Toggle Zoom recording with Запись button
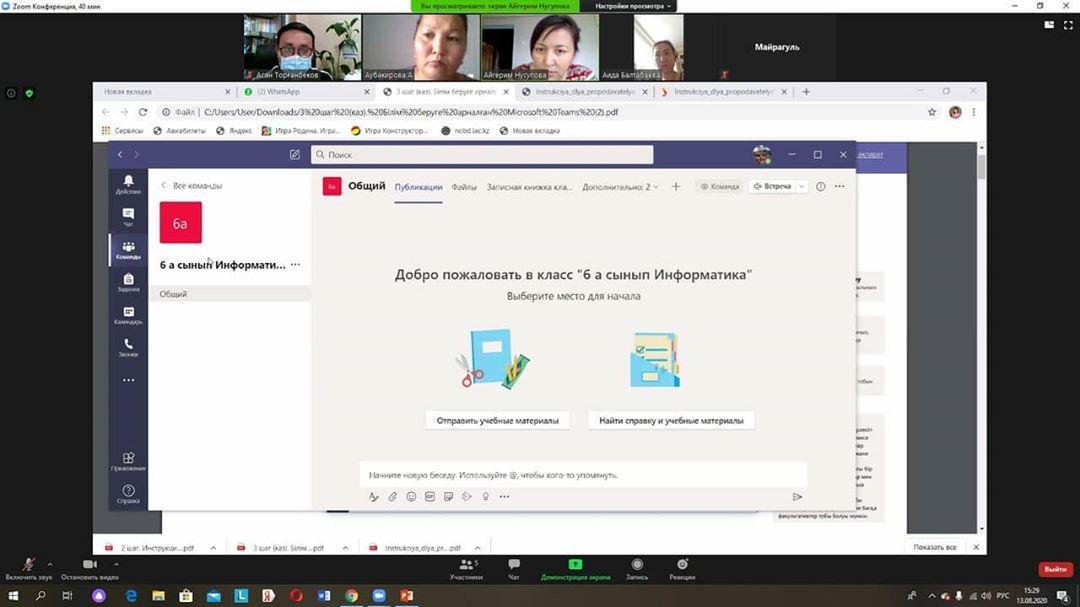Screen dimensions: 1080x607 point(637,569)
